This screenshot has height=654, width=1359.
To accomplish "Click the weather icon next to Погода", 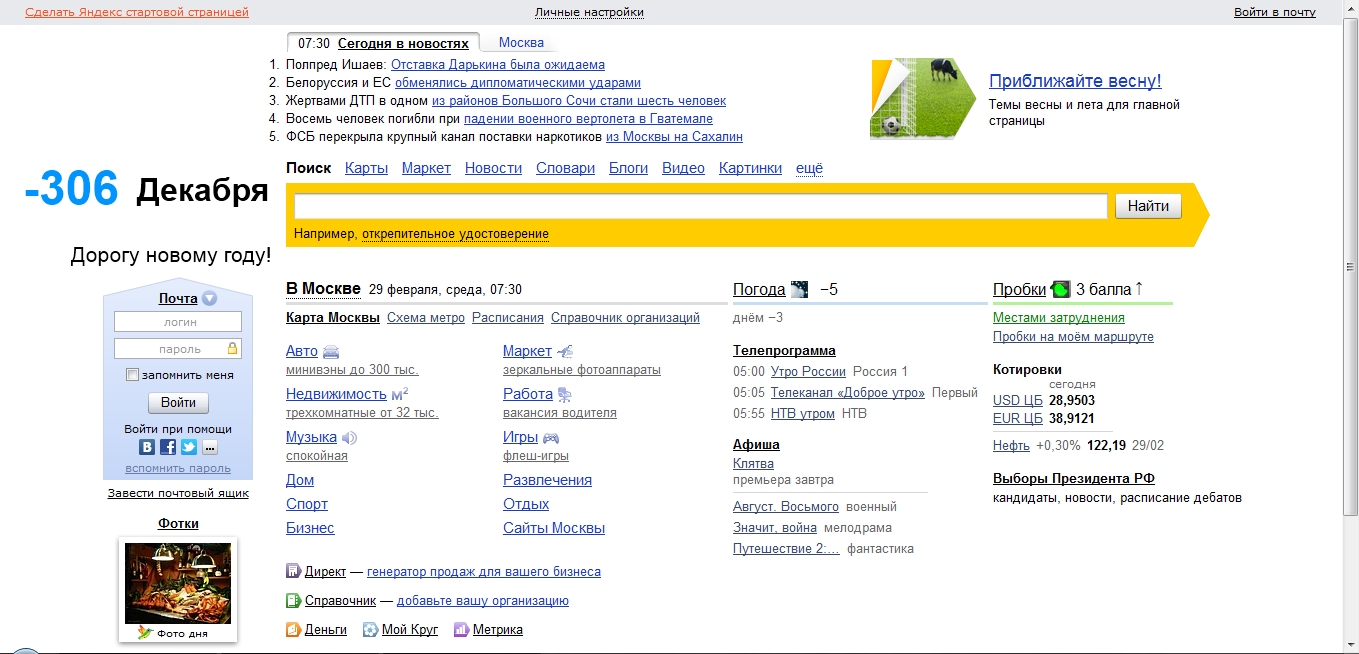I will [800, 290].
